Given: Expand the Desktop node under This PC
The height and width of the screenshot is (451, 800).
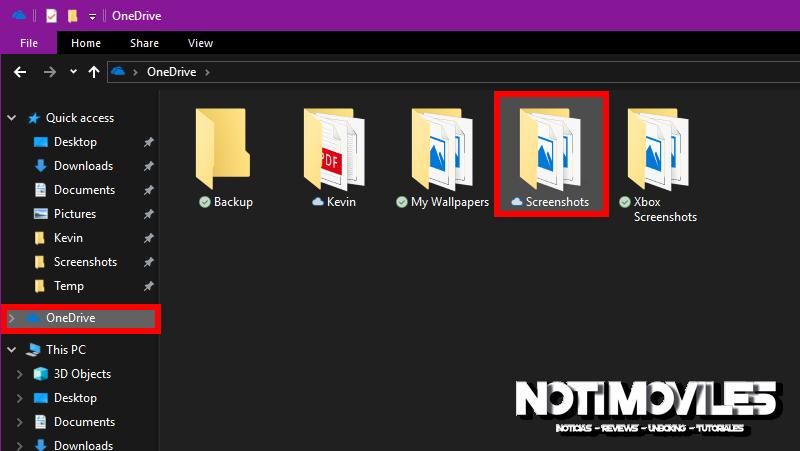Looking at the screenshot, I should [x=19, y=398].
